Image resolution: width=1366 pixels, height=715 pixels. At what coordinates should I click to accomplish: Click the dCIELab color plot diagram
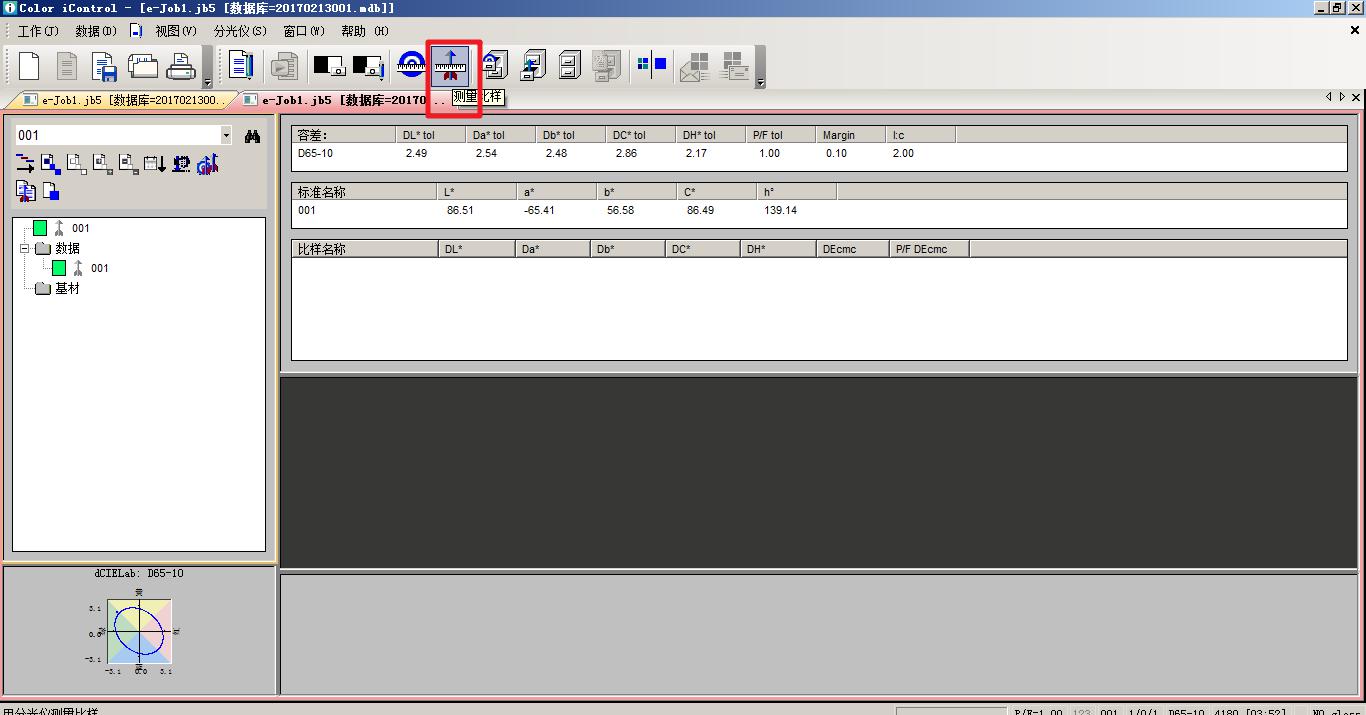pyautogui.click(x=139, y=632)
